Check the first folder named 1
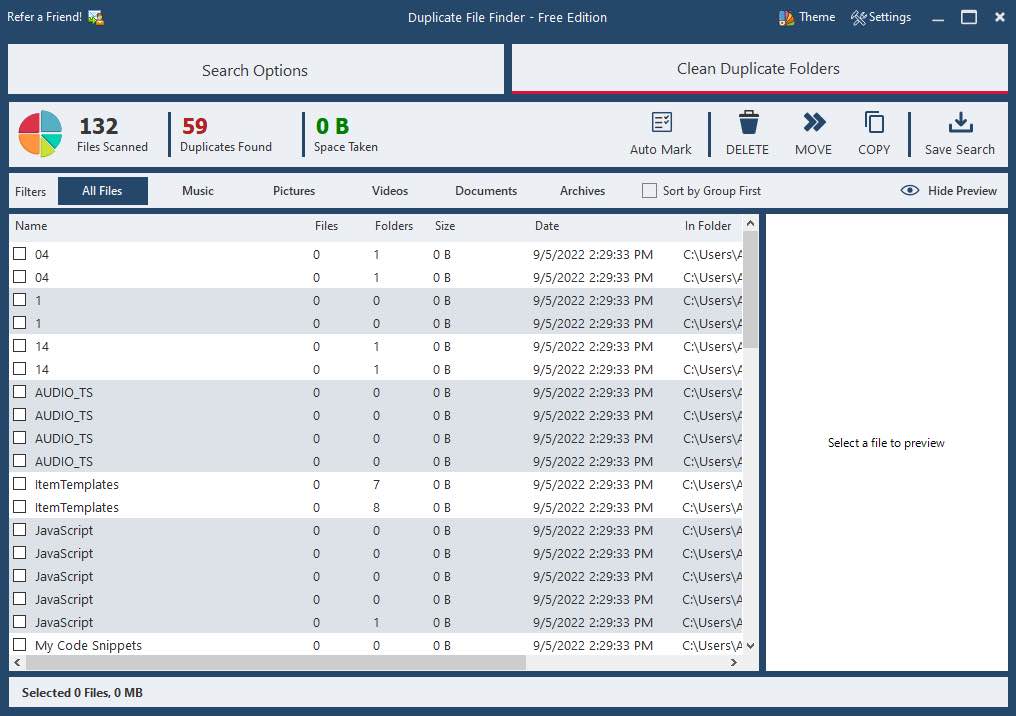Viewport: 1016px width, 716px height. coord(20,300)
